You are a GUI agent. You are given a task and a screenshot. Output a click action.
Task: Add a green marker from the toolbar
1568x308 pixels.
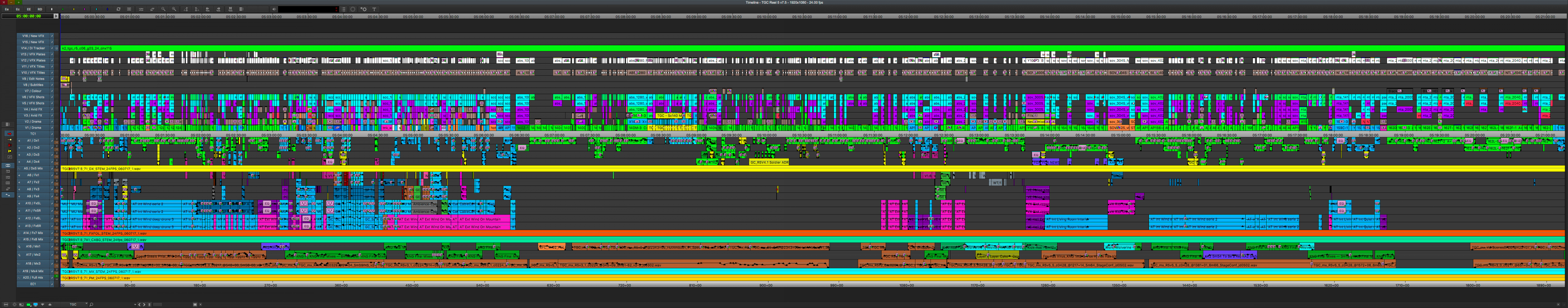click(63, 9)
